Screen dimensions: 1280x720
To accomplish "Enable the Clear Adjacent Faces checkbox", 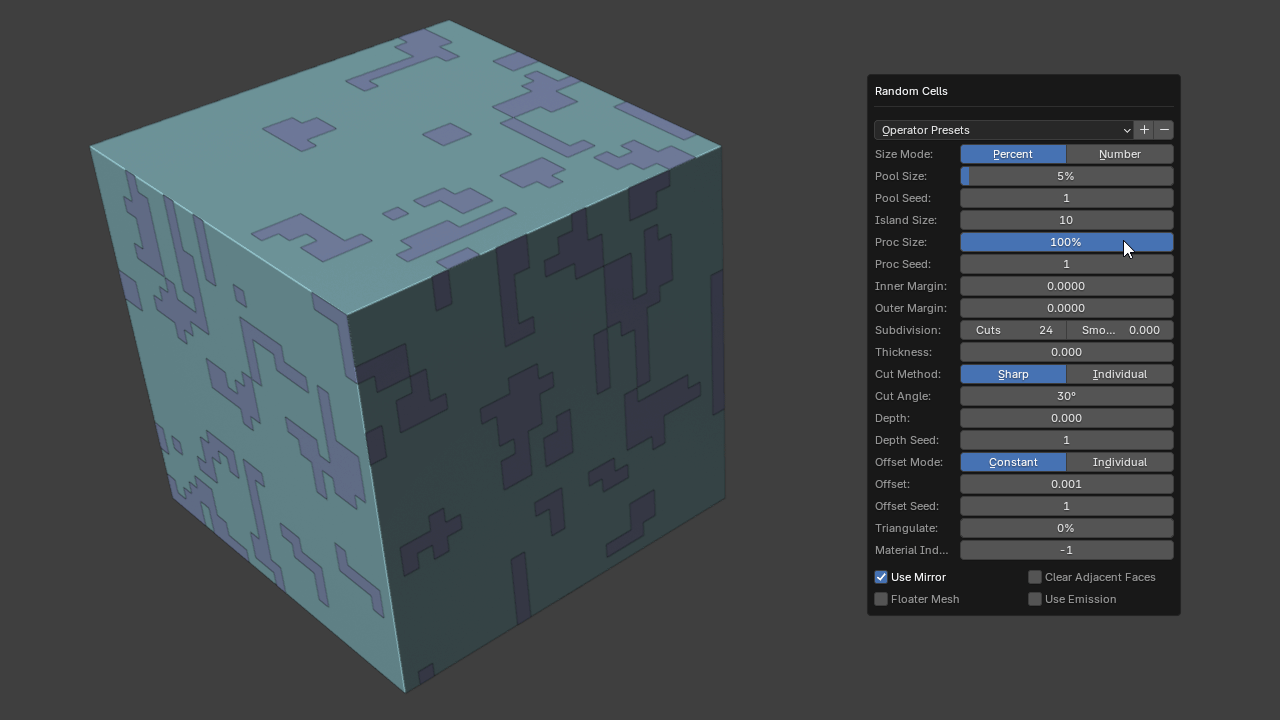I will (x=1035, y=577).
